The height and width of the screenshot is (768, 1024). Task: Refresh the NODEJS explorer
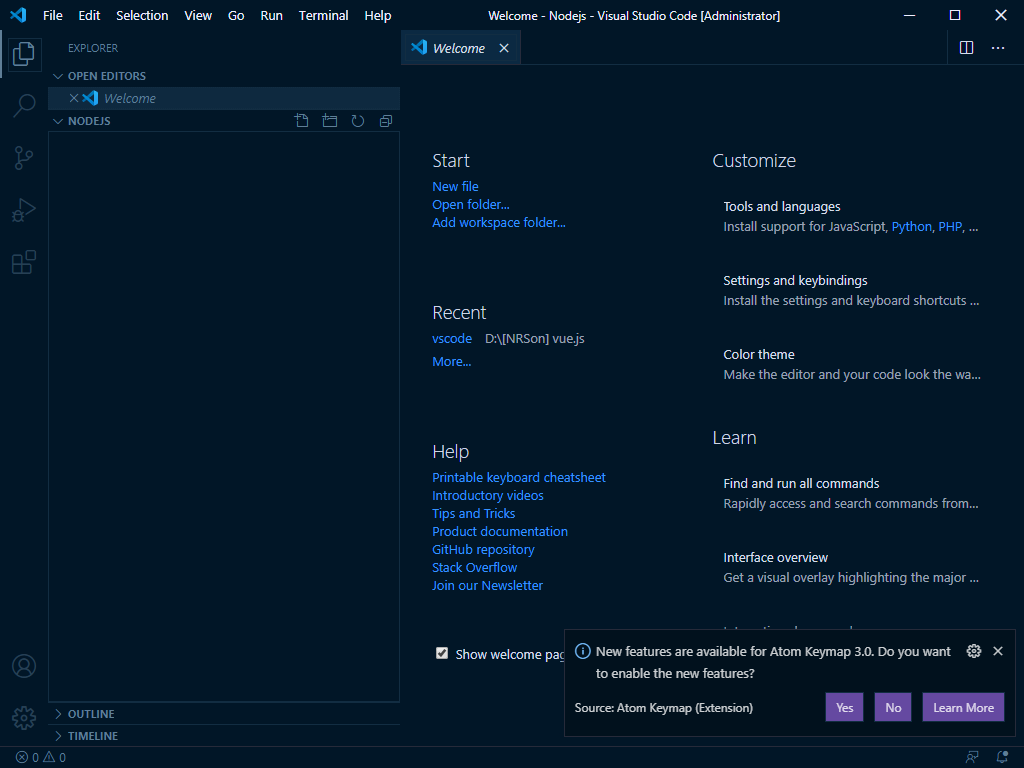(x=358, y=121)
